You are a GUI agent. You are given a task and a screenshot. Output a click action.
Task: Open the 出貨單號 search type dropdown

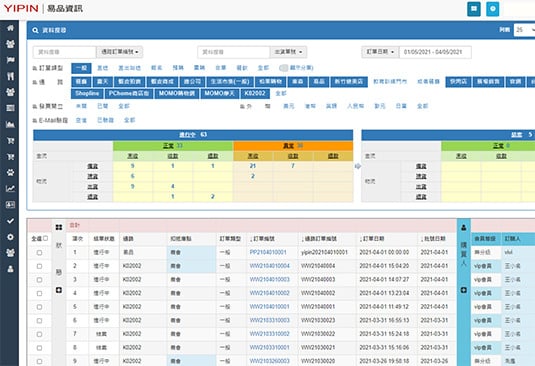click(289, 52)
